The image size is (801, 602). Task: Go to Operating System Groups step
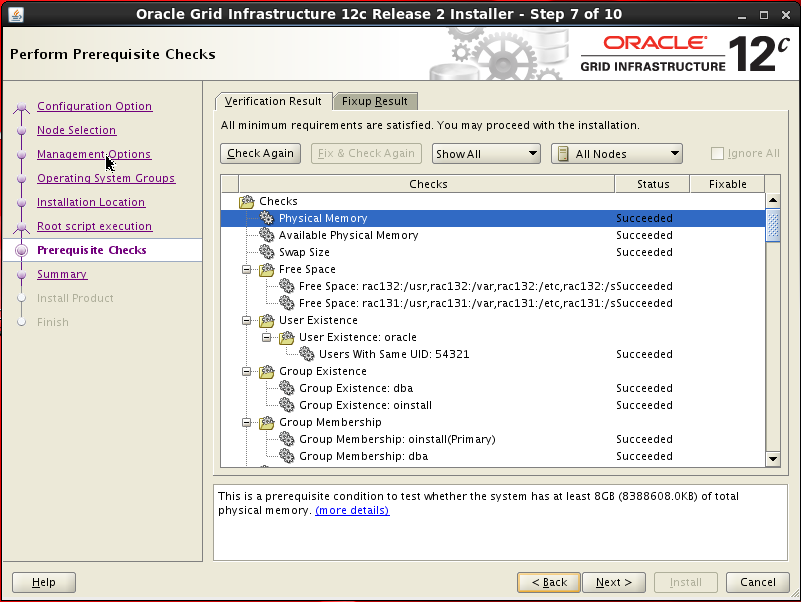click(106, 178)
